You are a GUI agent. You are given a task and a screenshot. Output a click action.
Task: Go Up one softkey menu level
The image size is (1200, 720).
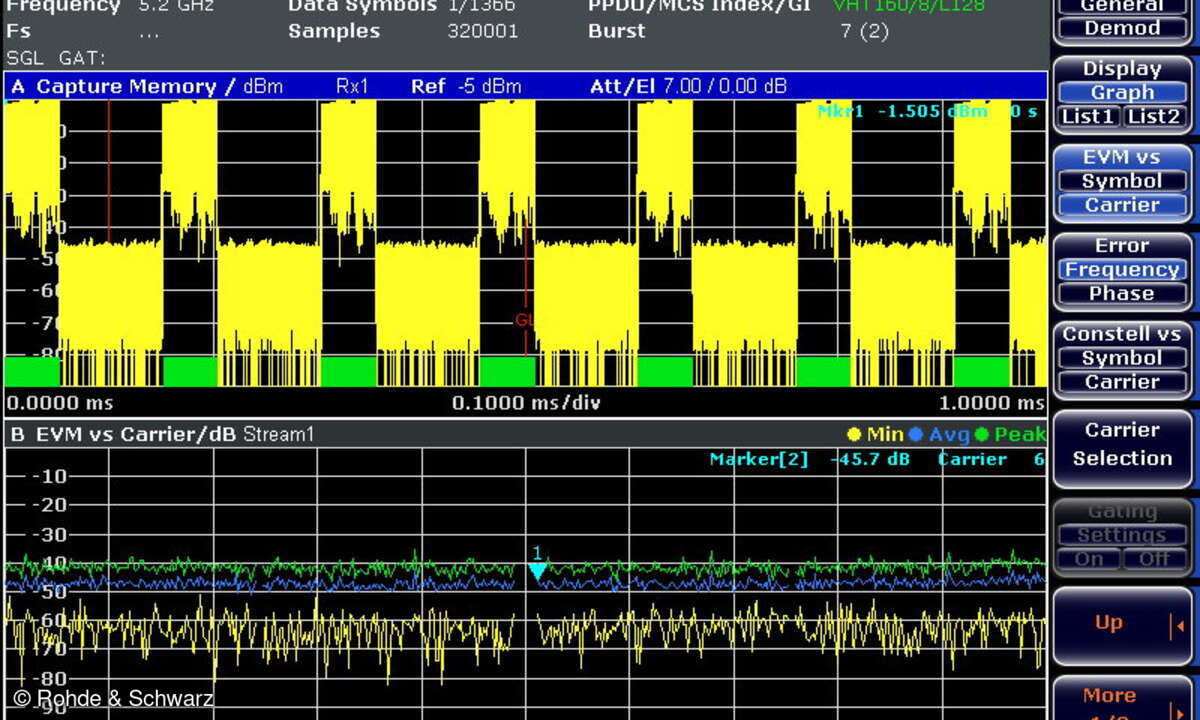[x=1122, y=624]
